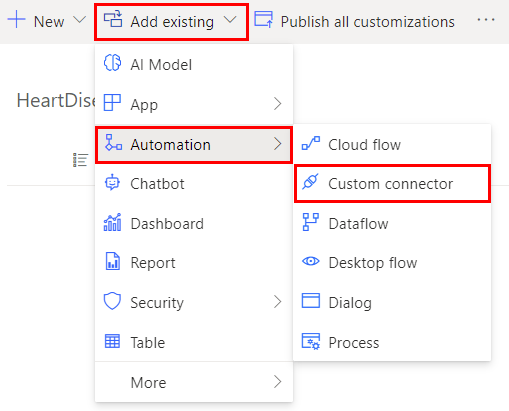Expand the App submenu chevron
This screenshot has height=411, width=509.
click(278, 104)
